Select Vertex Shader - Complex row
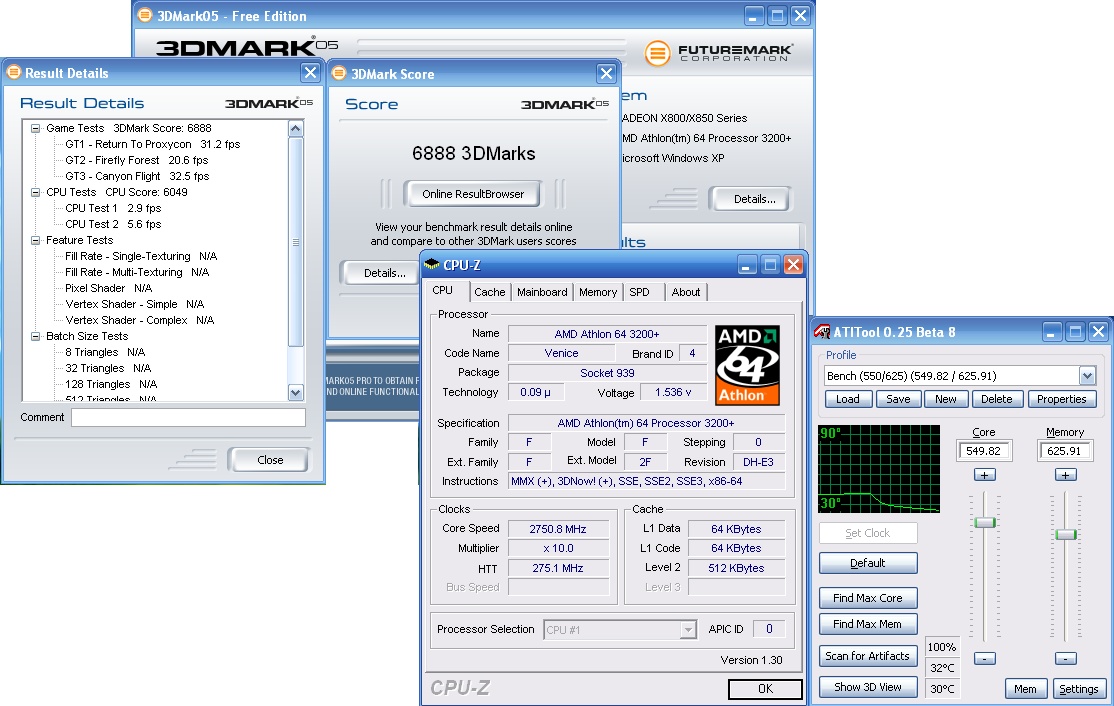This screenshot has height=706, width=1114. pyautogui.click(x=140, y=320)
